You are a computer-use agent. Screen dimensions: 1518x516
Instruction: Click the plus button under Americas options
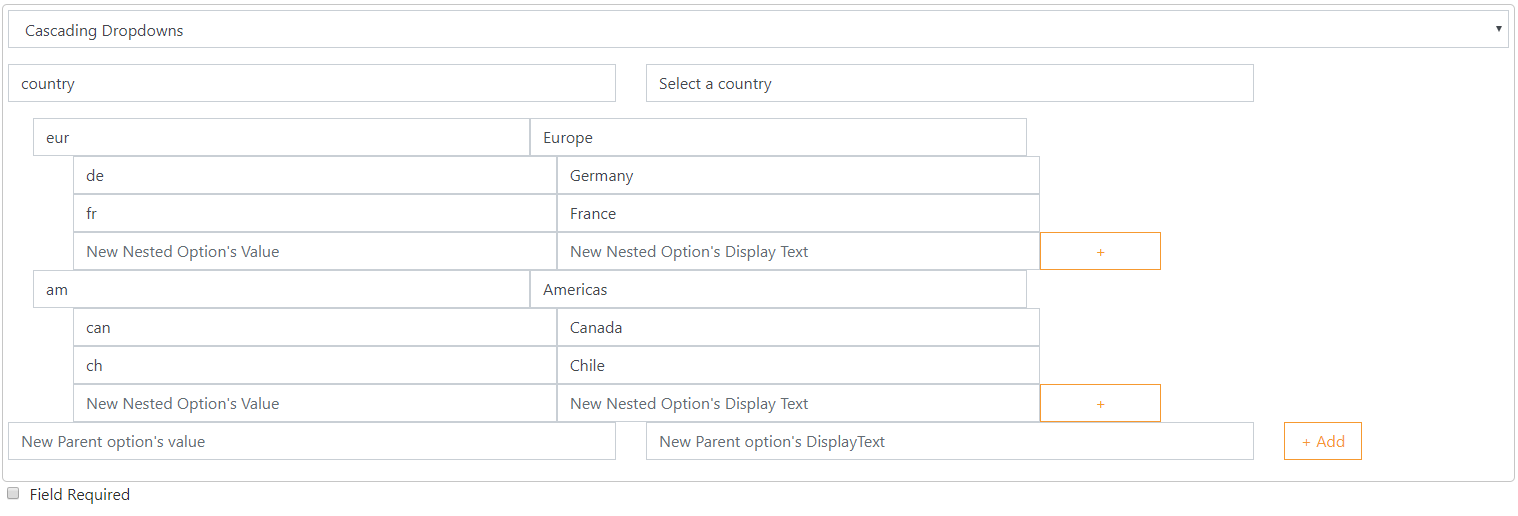pyautogui.click(x=1100, y=403)
